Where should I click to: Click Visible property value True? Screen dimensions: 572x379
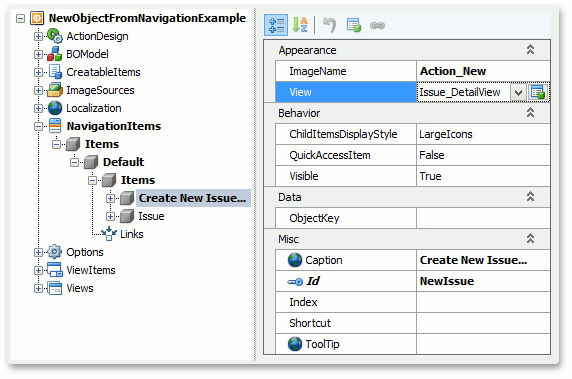483,176
